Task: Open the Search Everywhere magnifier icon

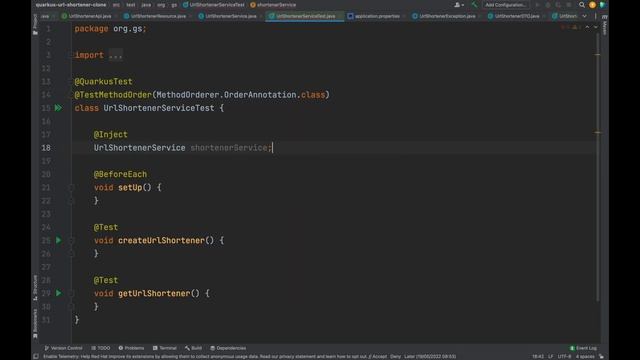Action: click(582, 5)
